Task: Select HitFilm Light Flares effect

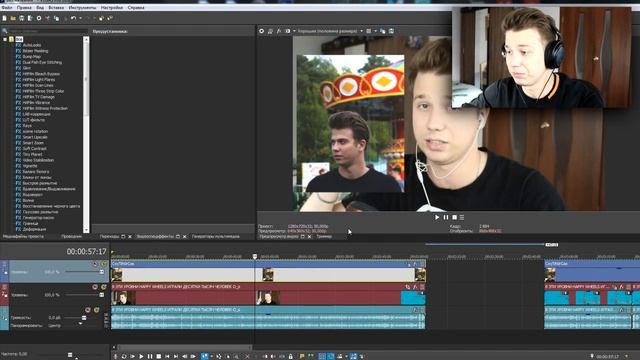Action: click(39, 80)
